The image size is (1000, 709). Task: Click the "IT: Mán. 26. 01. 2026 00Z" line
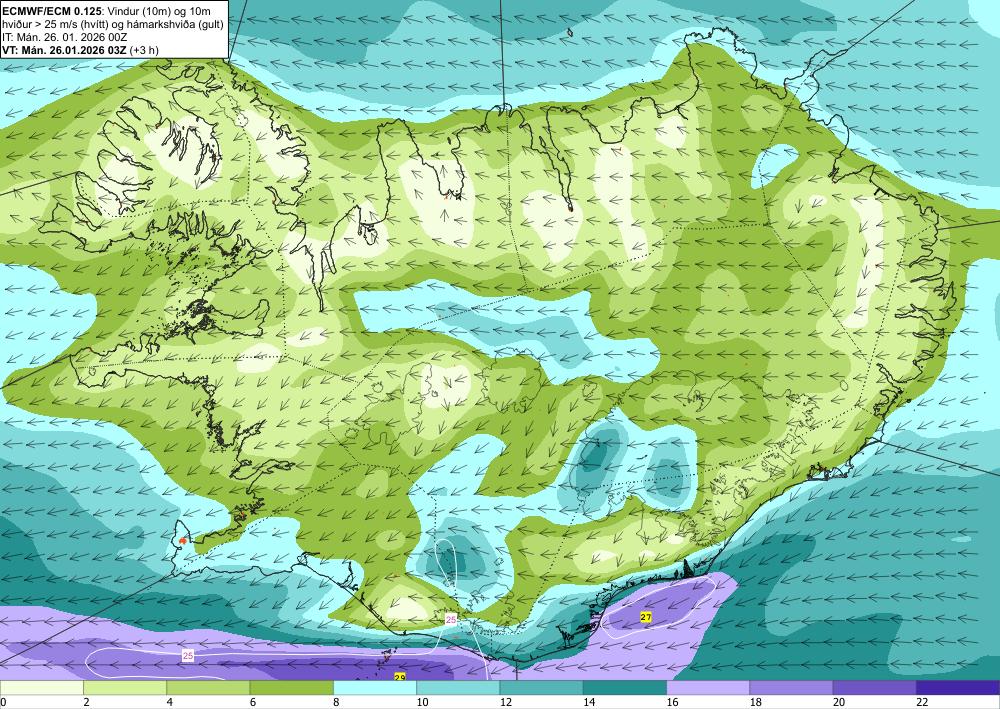click(65, 37)
